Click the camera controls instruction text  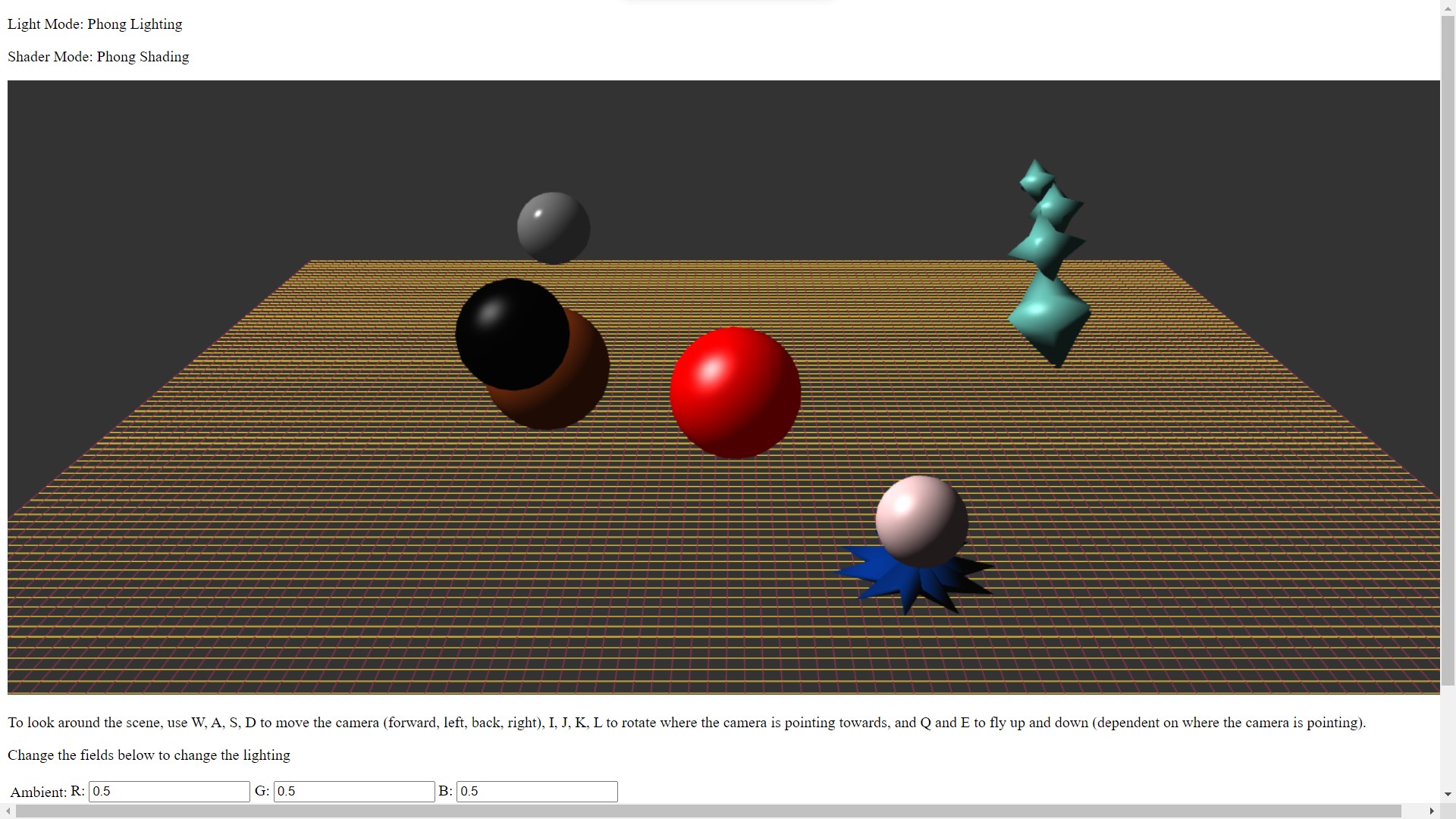682,723
